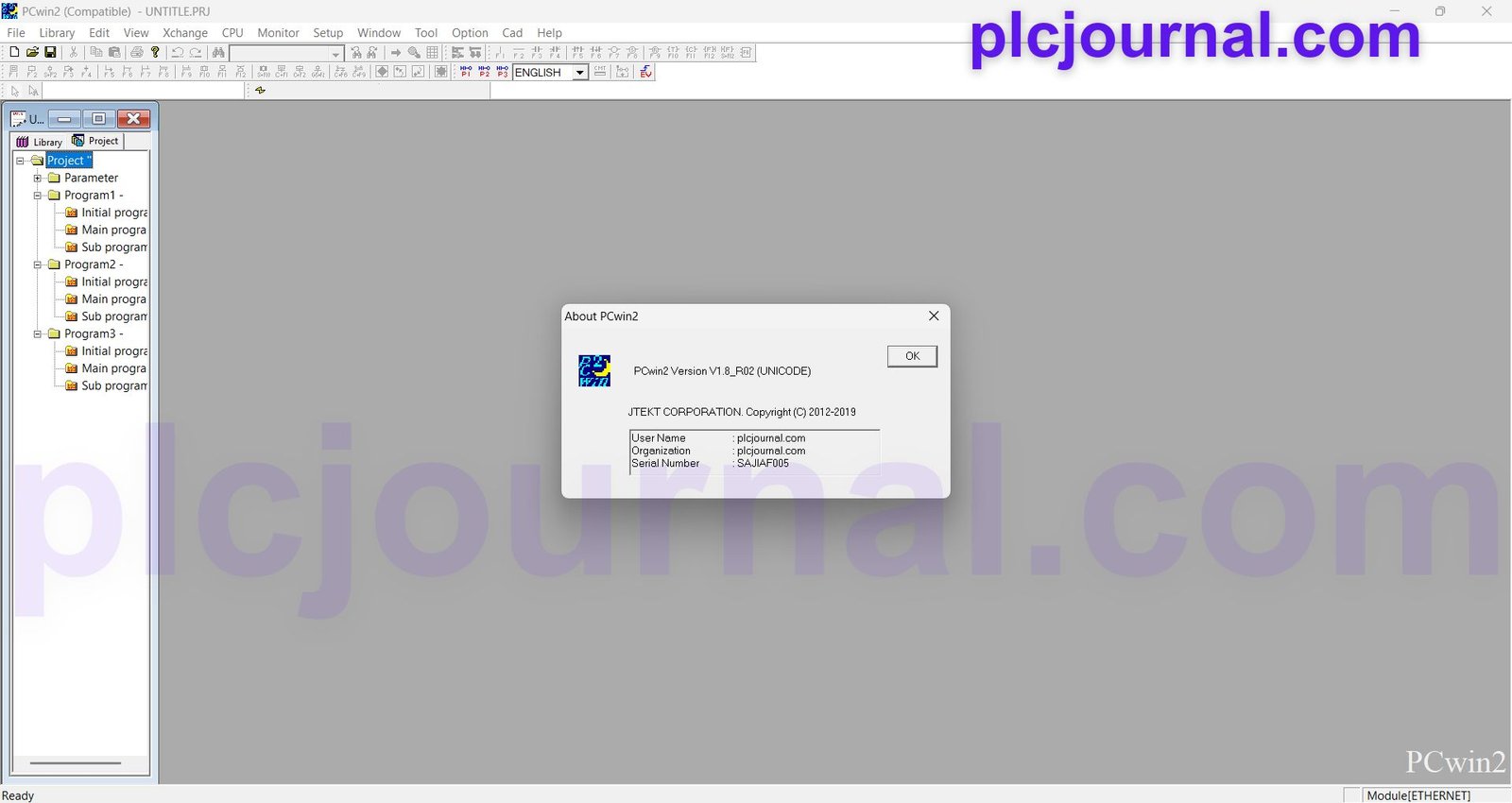Select the P1 program icon
Image resolution: width=1512 pixels, height=803 pixels.
tap(466, 72)
